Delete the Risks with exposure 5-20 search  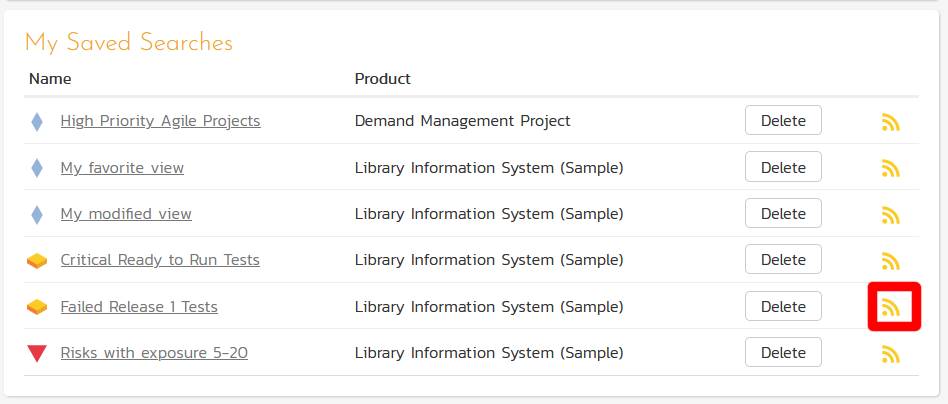coord(783,352)
